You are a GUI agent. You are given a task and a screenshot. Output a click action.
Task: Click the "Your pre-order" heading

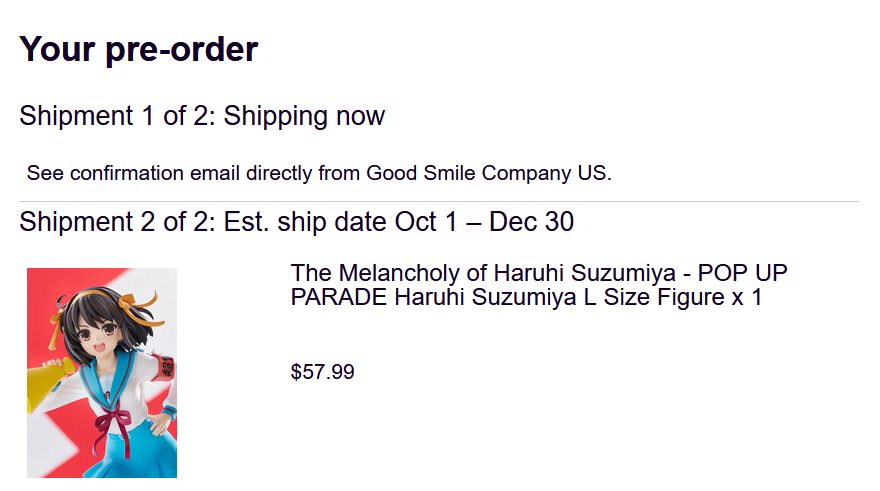(x=138, y=48)
